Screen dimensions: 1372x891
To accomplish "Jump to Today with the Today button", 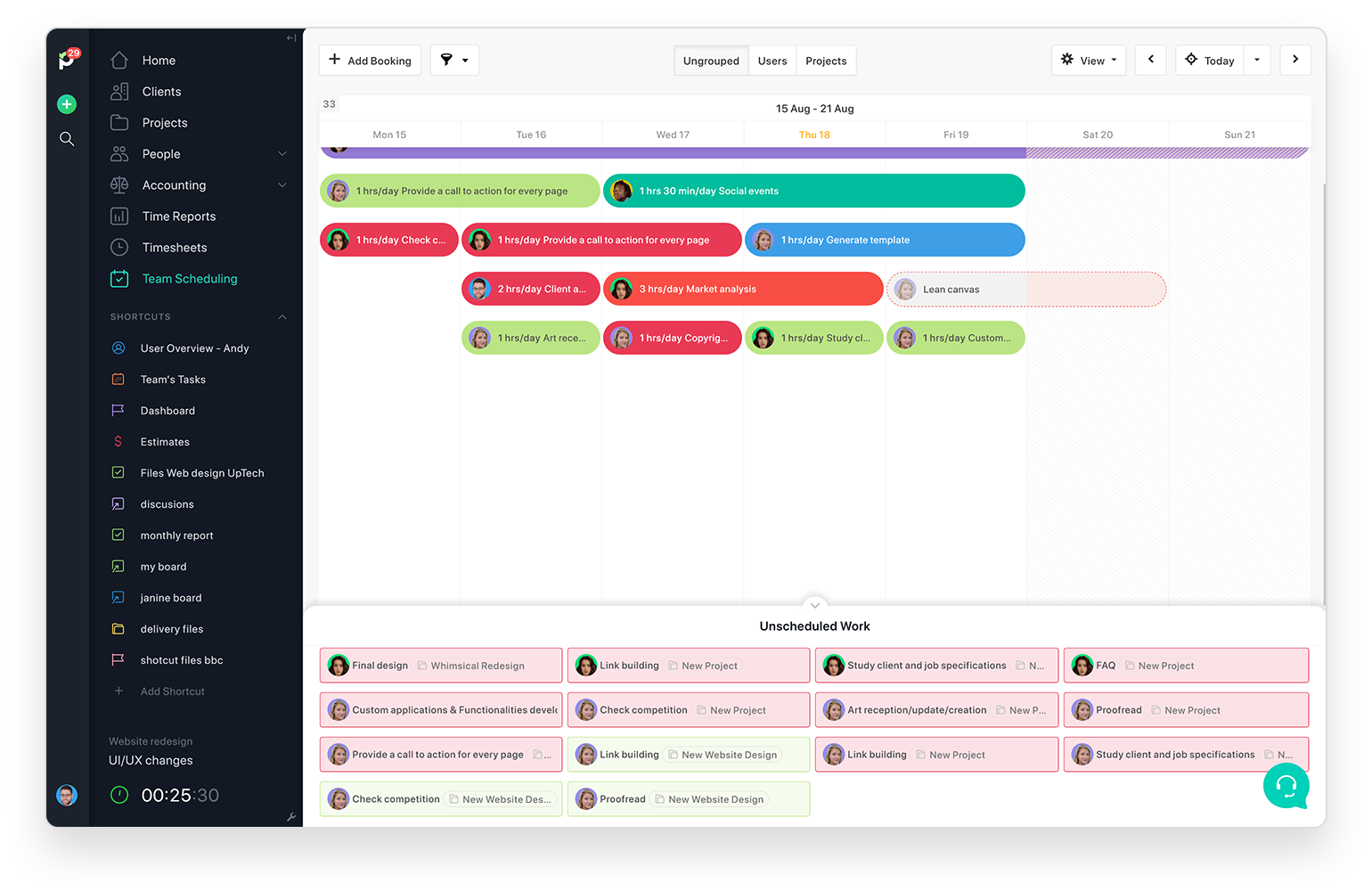I will (1209, 60).
